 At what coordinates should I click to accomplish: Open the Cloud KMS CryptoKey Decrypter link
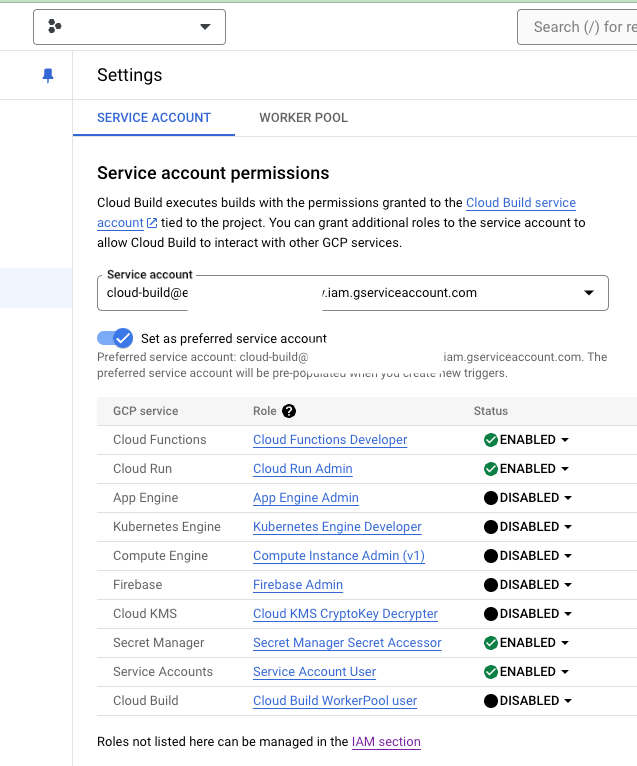pos(345,614)
